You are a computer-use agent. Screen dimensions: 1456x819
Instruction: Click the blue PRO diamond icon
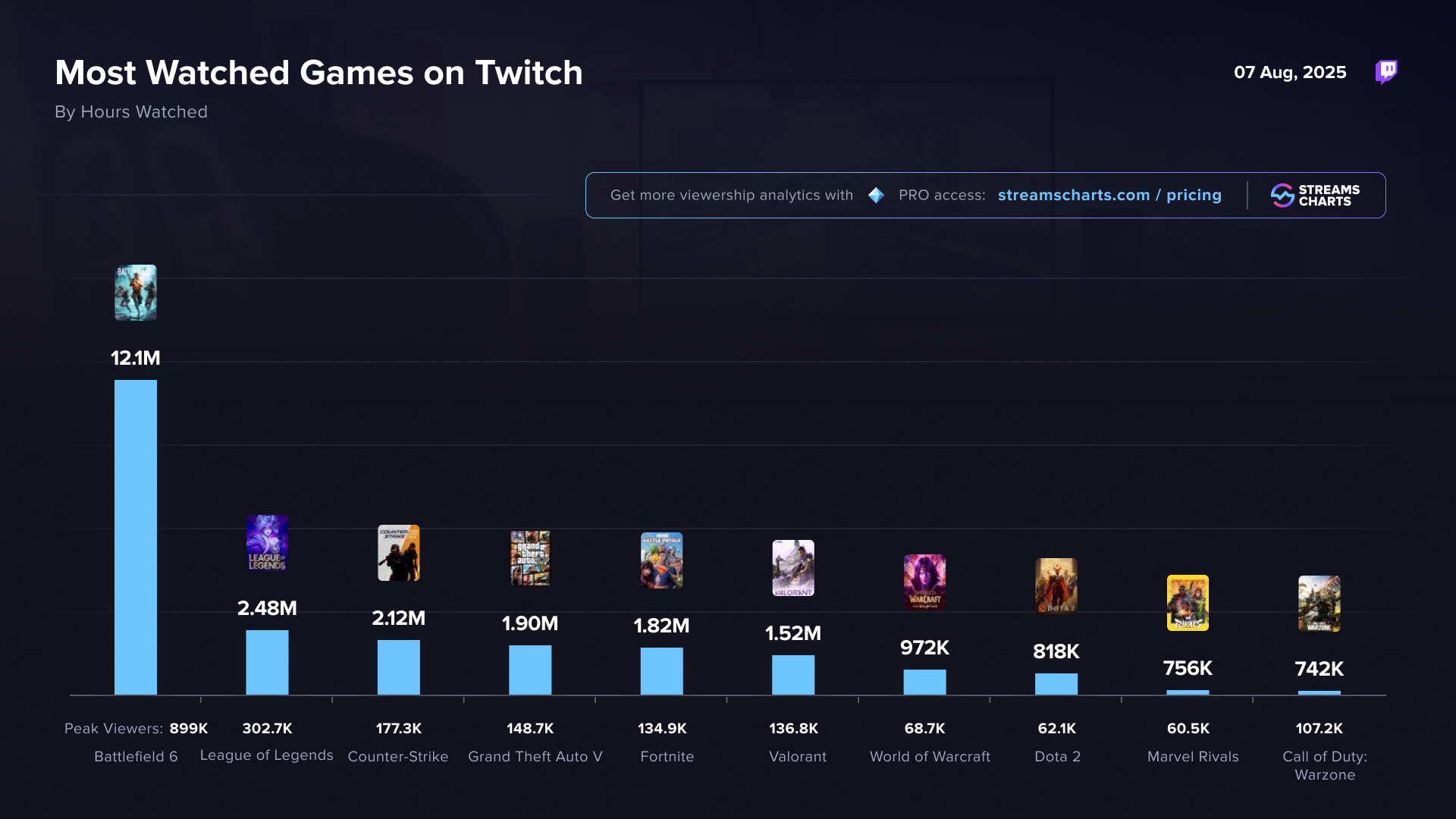876,196
